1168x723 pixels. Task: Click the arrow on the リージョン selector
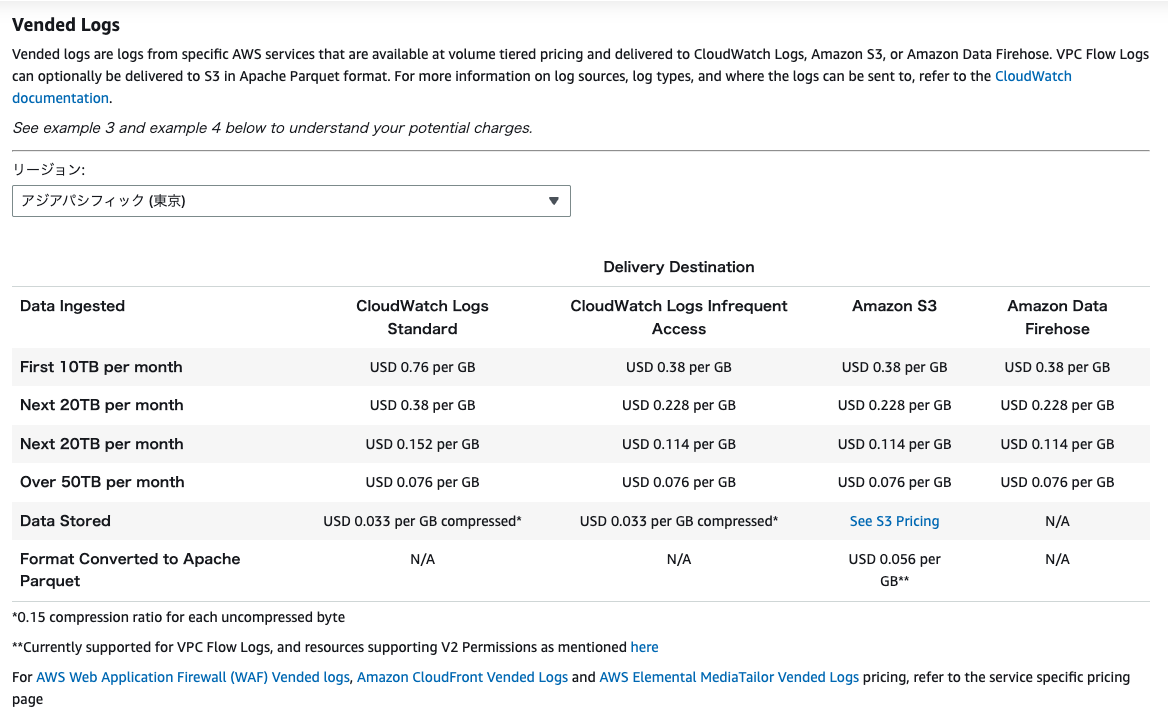pos(554,201)
